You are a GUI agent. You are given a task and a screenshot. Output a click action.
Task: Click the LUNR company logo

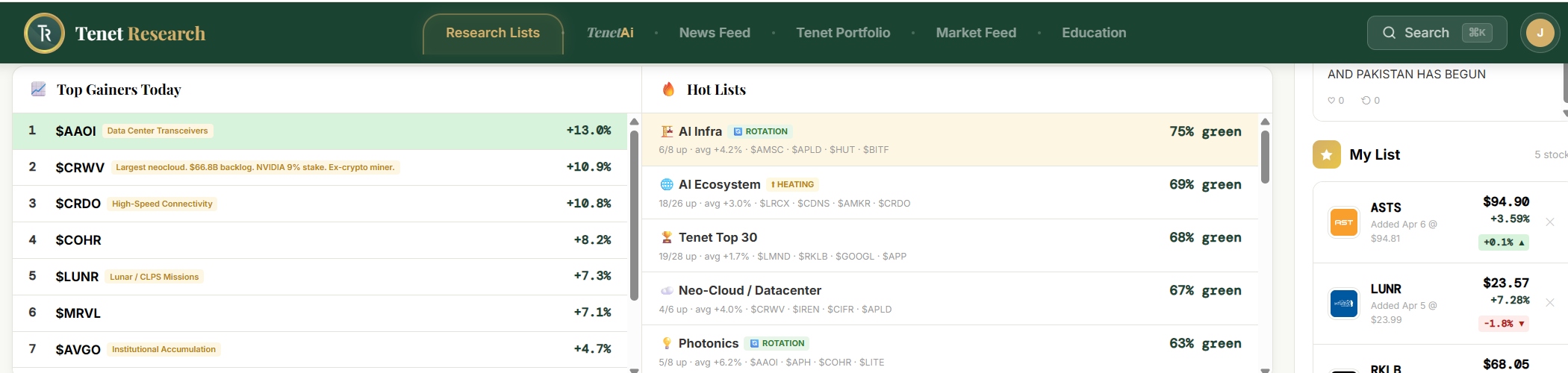pos(1344,304)
